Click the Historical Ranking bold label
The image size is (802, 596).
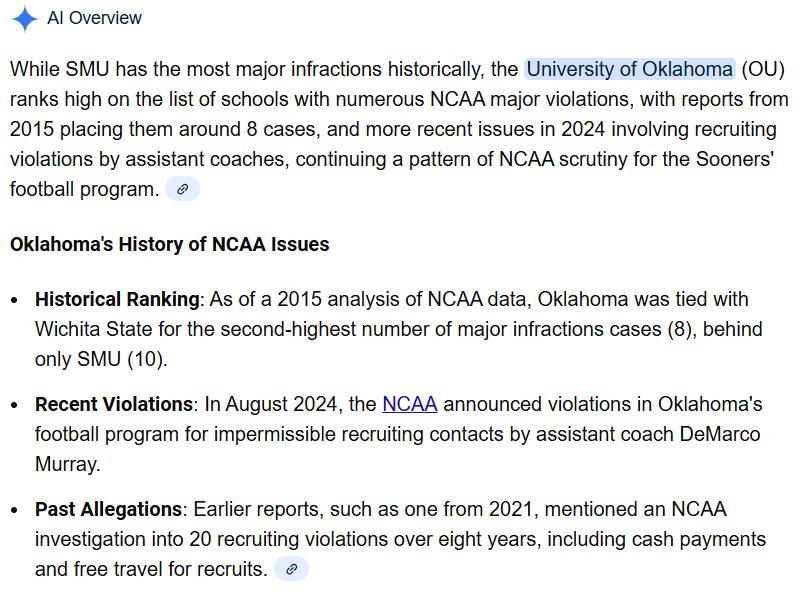pos(117,299)
